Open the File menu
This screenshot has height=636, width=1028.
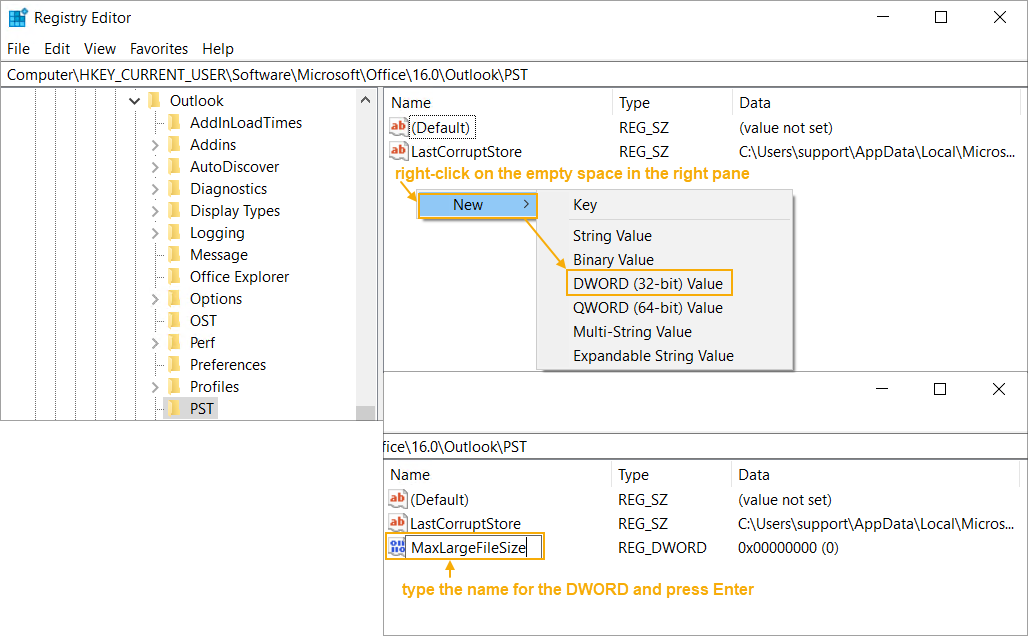click(18, 49)
